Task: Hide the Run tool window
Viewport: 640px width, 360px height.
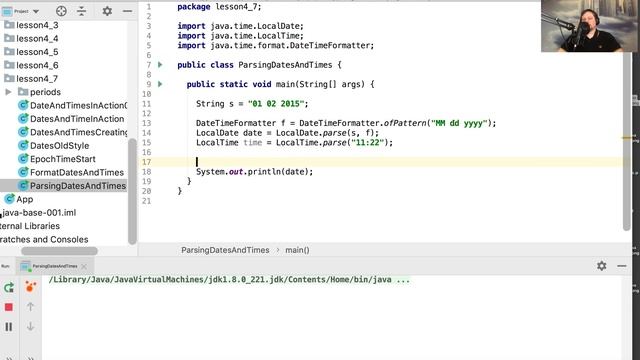Action: pyautogui.click(x=622, y=266)
